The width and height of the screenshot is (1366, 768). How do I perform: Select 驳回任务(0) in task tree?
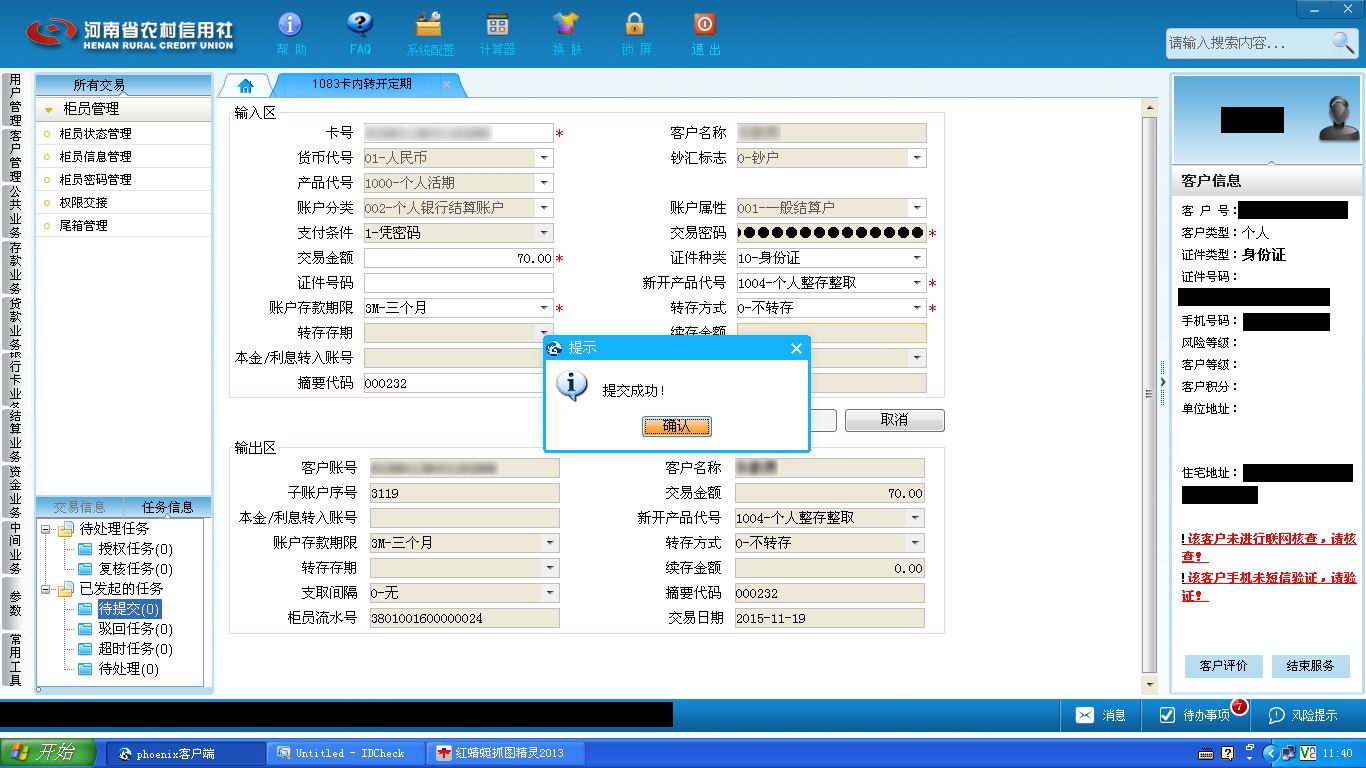(135, 629)
